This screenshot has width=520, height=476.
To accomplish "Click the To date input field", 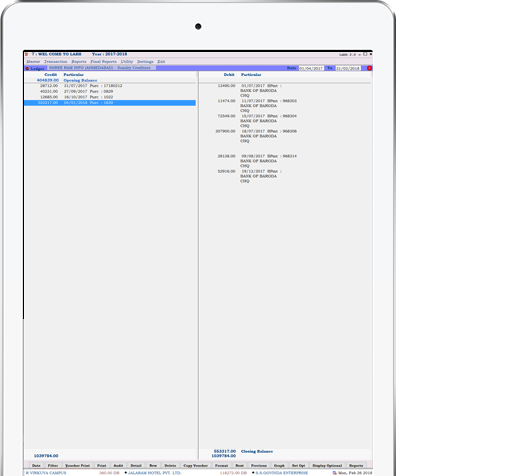I will click(x=348, y=68).
